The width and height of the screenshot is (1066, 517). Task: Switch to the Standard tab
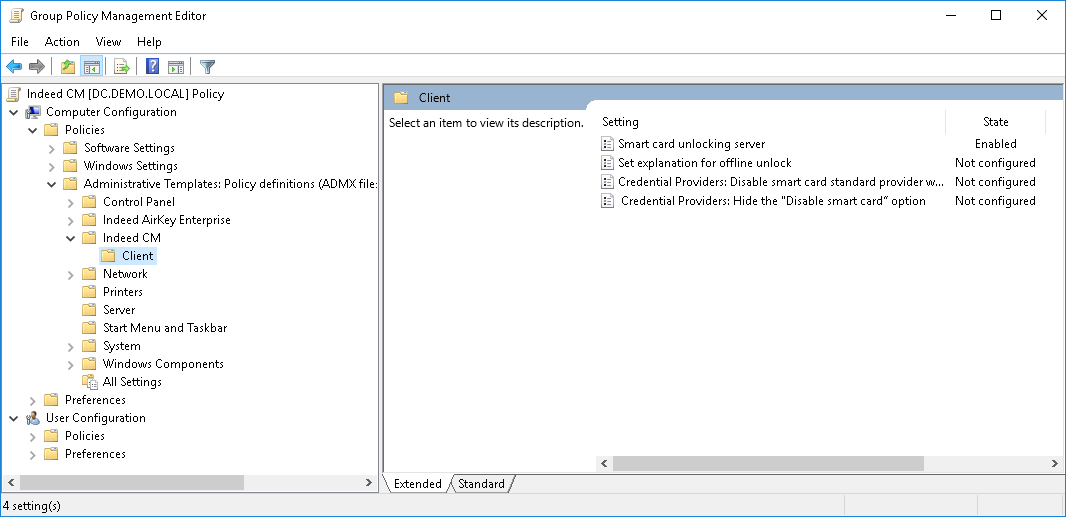(481, 484)
